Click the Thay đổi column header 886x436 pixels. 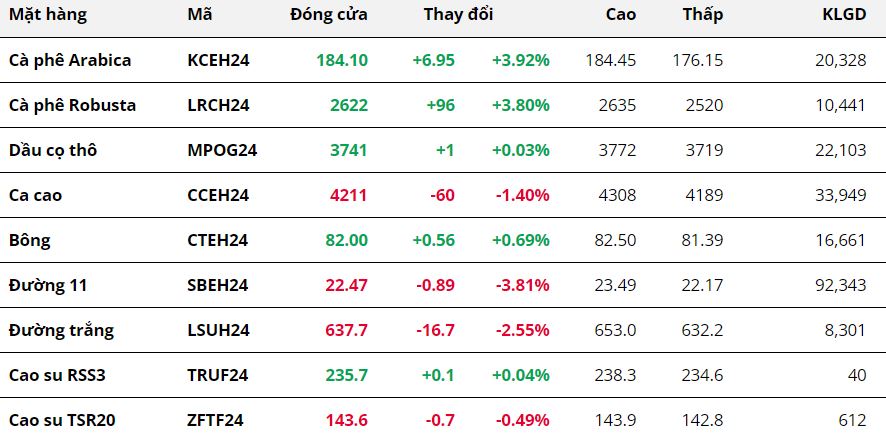pyautogui.click(x=458, y=15)
